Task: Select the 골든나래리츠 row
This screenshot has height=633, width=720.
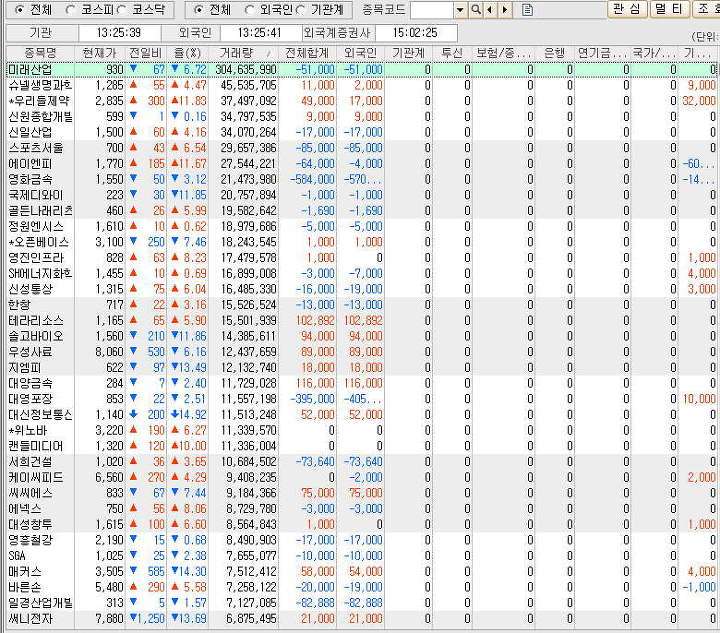Action: [x=361, y=211]
